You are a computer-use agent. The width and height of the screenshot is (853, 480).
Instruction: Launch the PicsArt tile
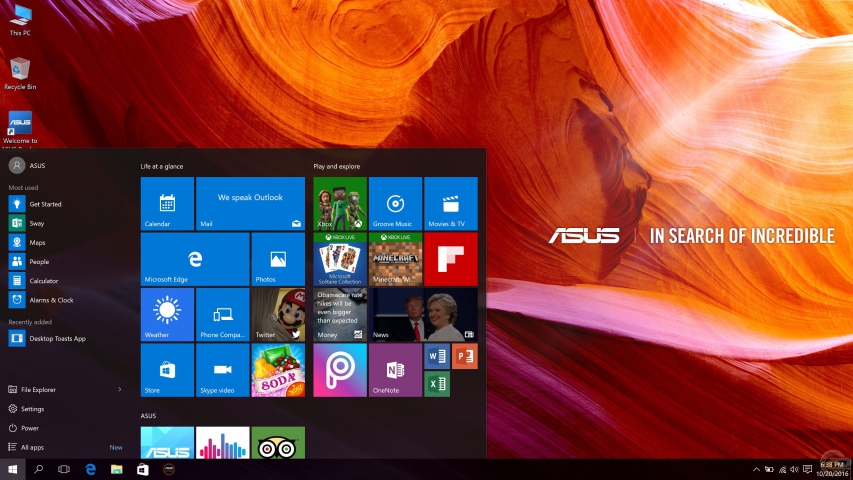[x=340, y=370]
